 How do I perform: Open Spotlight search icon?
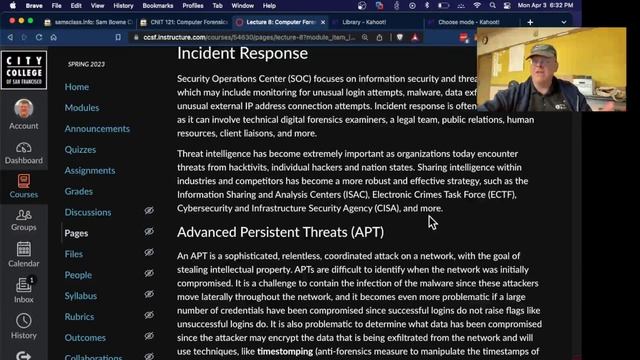coord(493,6)
